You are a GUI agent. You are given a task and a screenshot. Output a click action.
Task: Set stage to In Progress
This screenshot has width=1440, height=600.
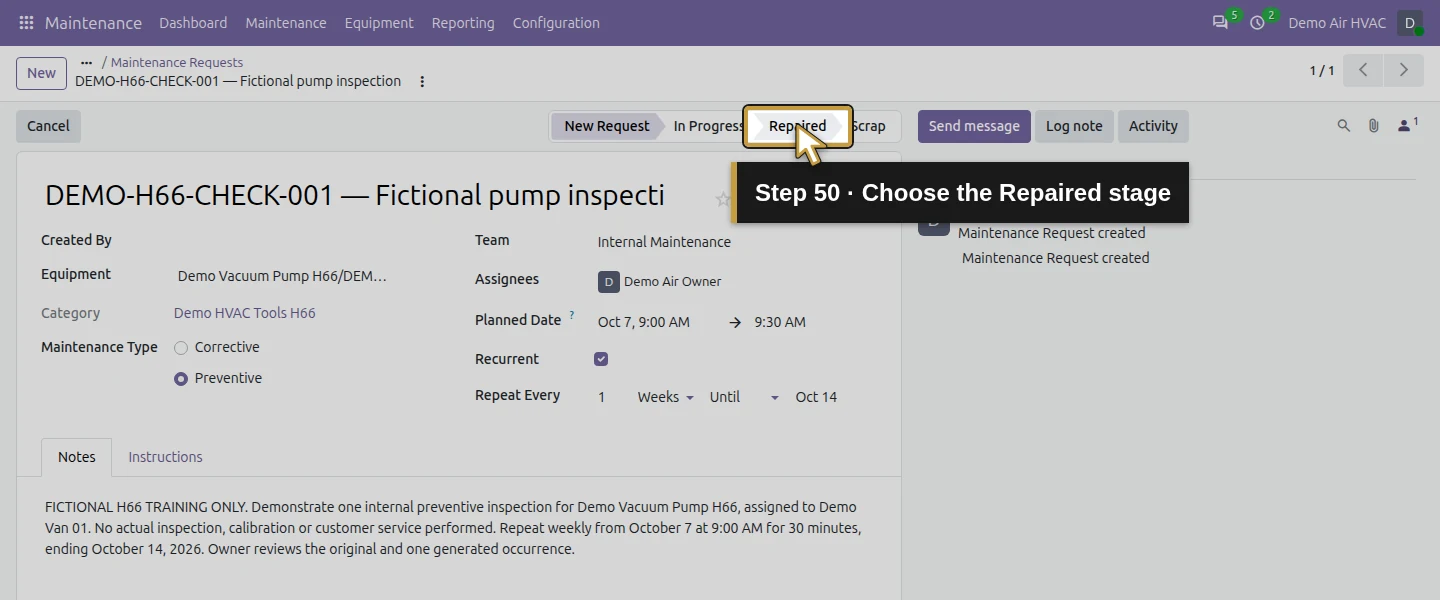coord(708,126)
